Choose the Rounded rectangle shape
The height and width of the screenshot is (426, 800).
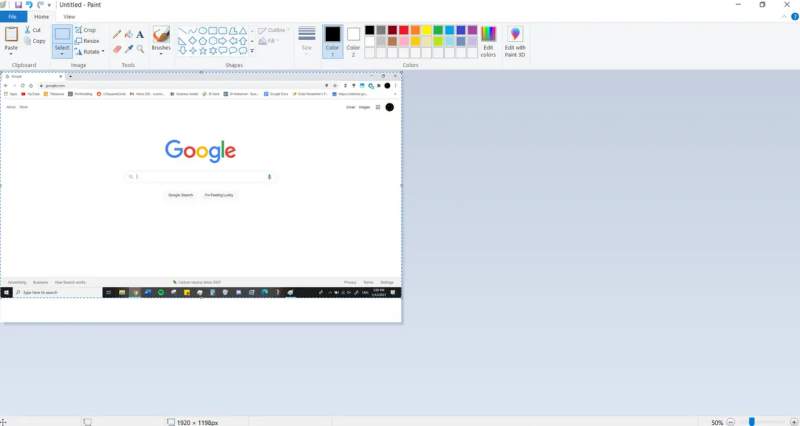point(222,31)
